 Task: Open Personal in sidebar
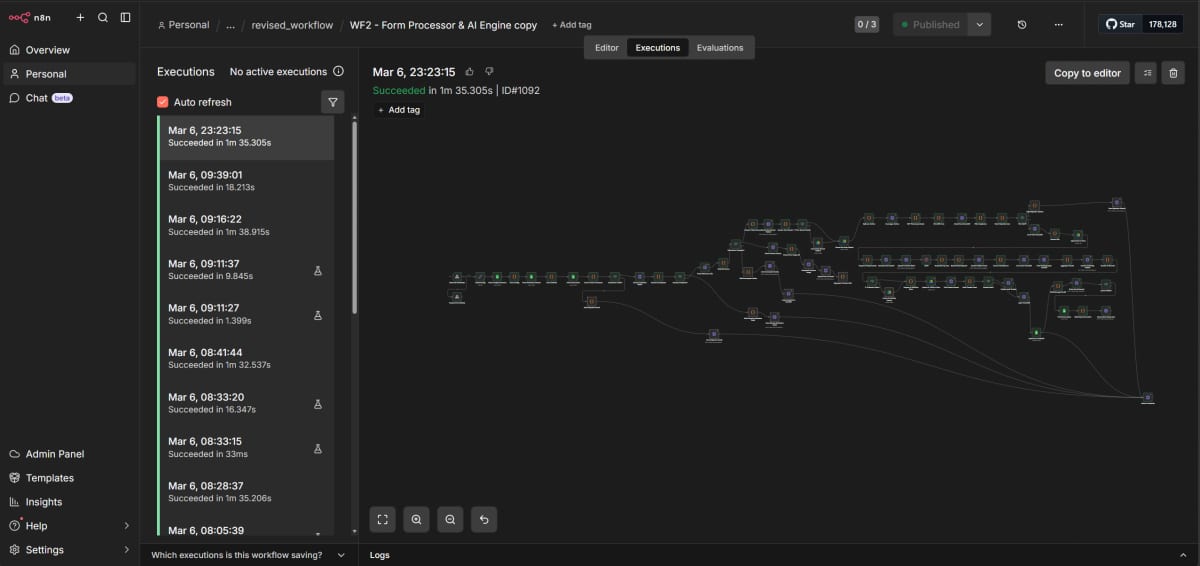coord(69,74)
